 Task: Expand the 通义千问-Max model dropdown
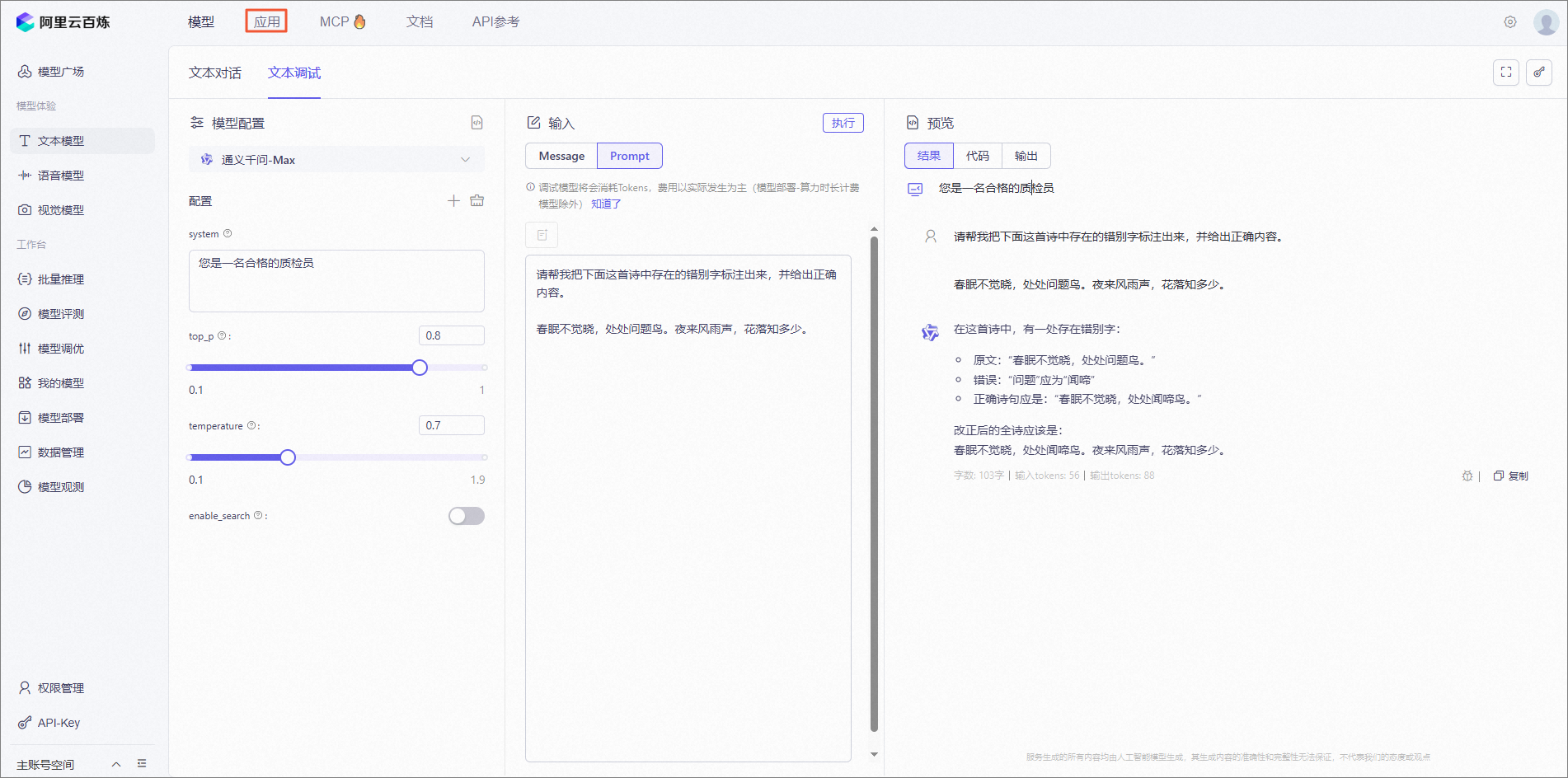(x=336, y=160)
